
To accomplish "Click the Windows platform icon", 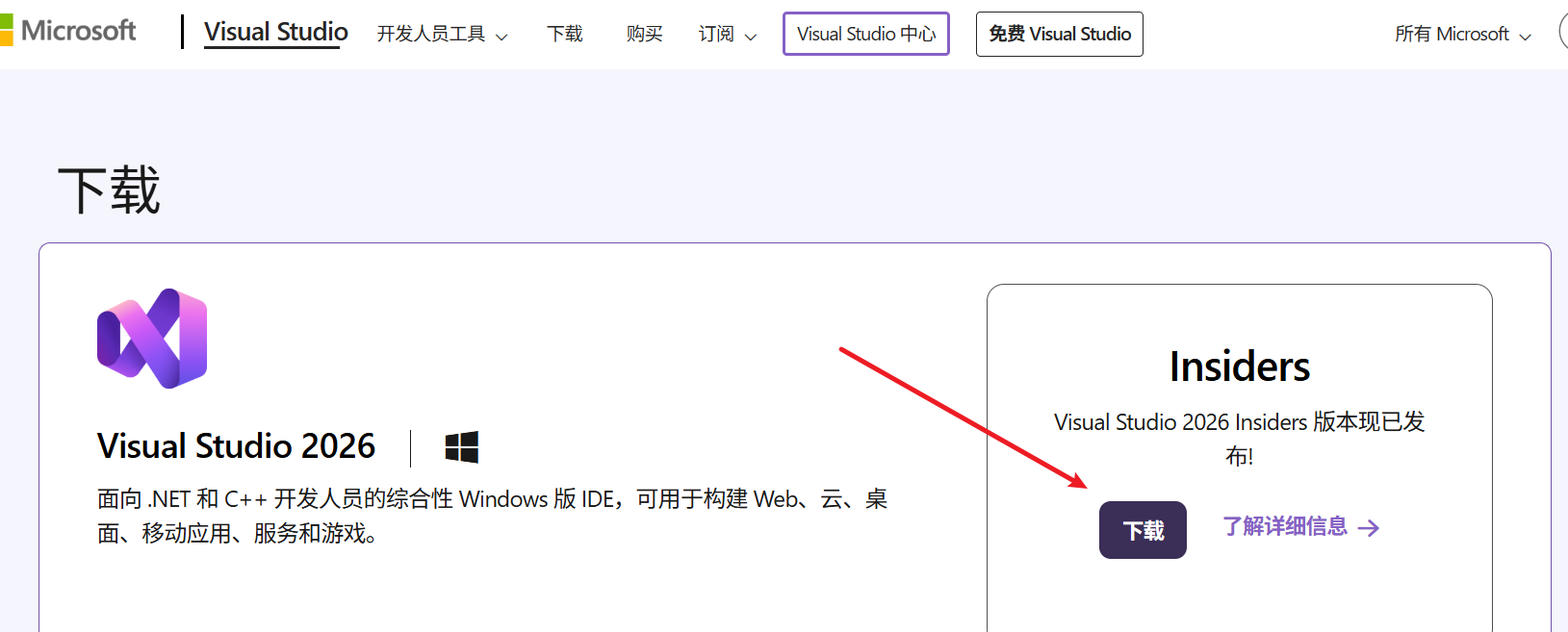I will point(462,447).
